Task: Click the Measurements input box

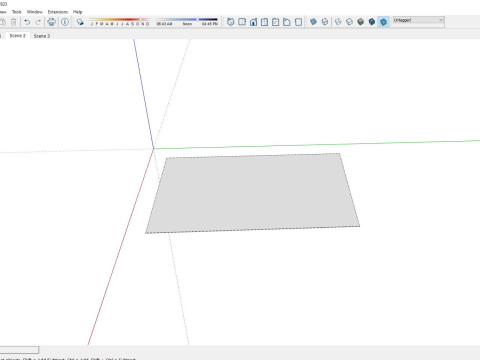Action: (x=19, y=350)
